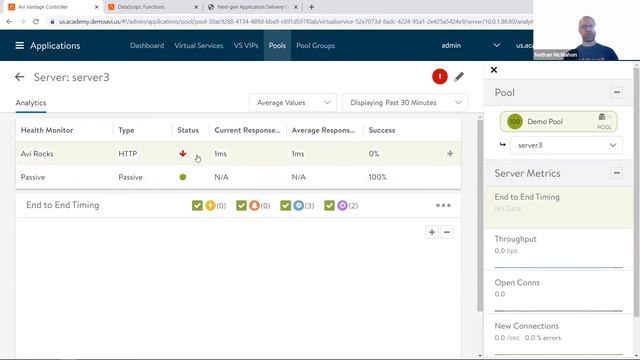Click the purple anomalies icon
The image size is (640, 360).
click(342, 205)
